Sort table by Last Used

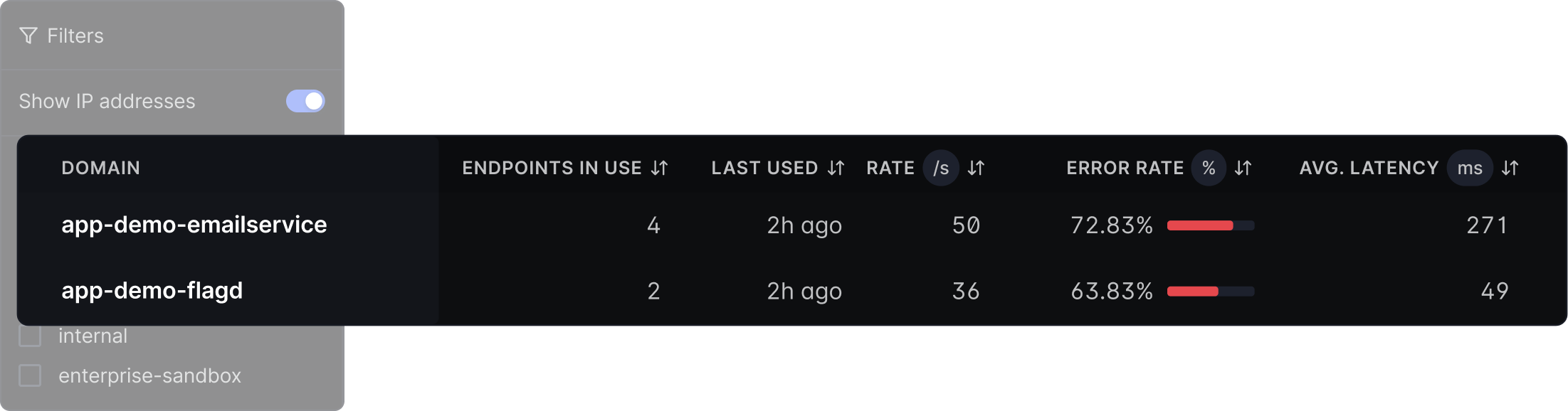point(837,168)
